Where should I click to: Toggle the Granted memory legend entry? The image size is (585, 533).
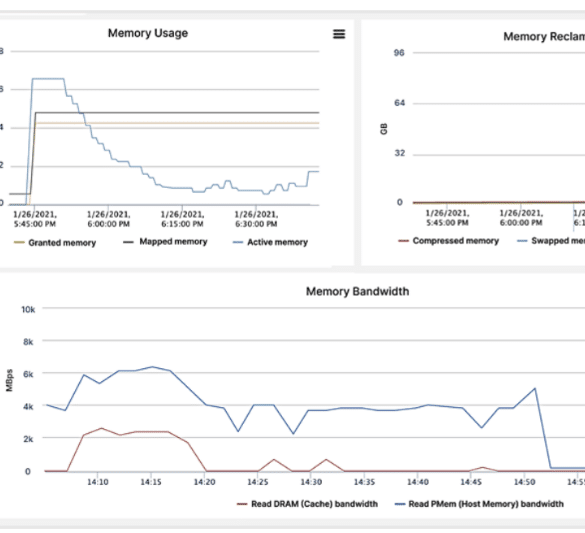(55, 243)
